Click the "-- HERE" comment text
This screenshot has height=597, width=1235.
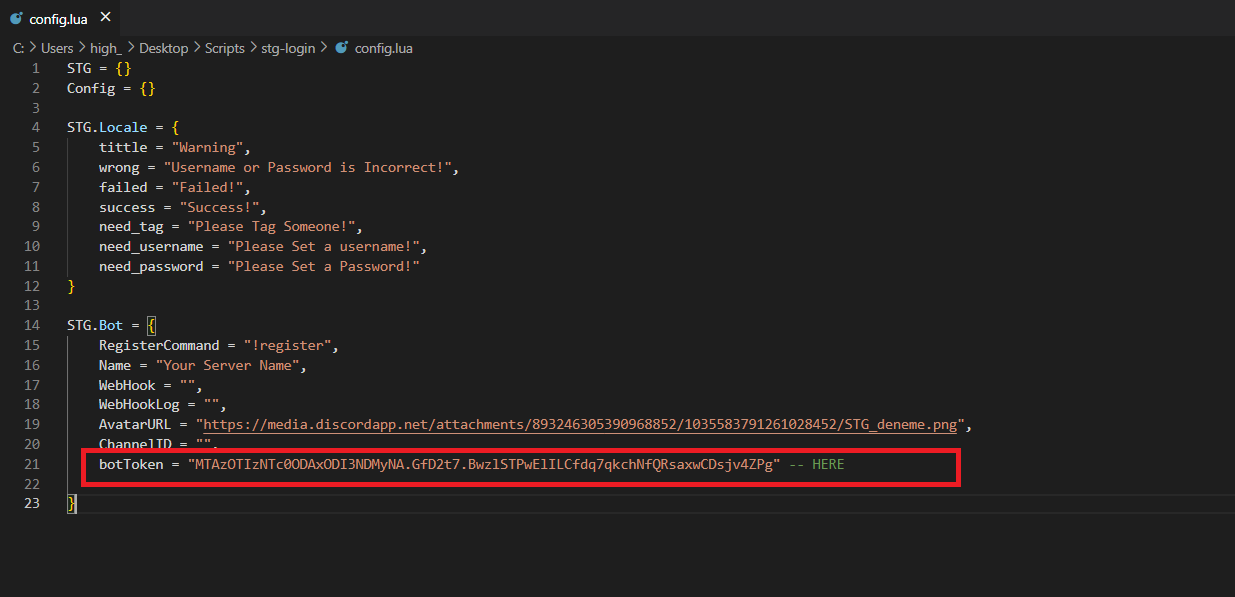[816, 464]
